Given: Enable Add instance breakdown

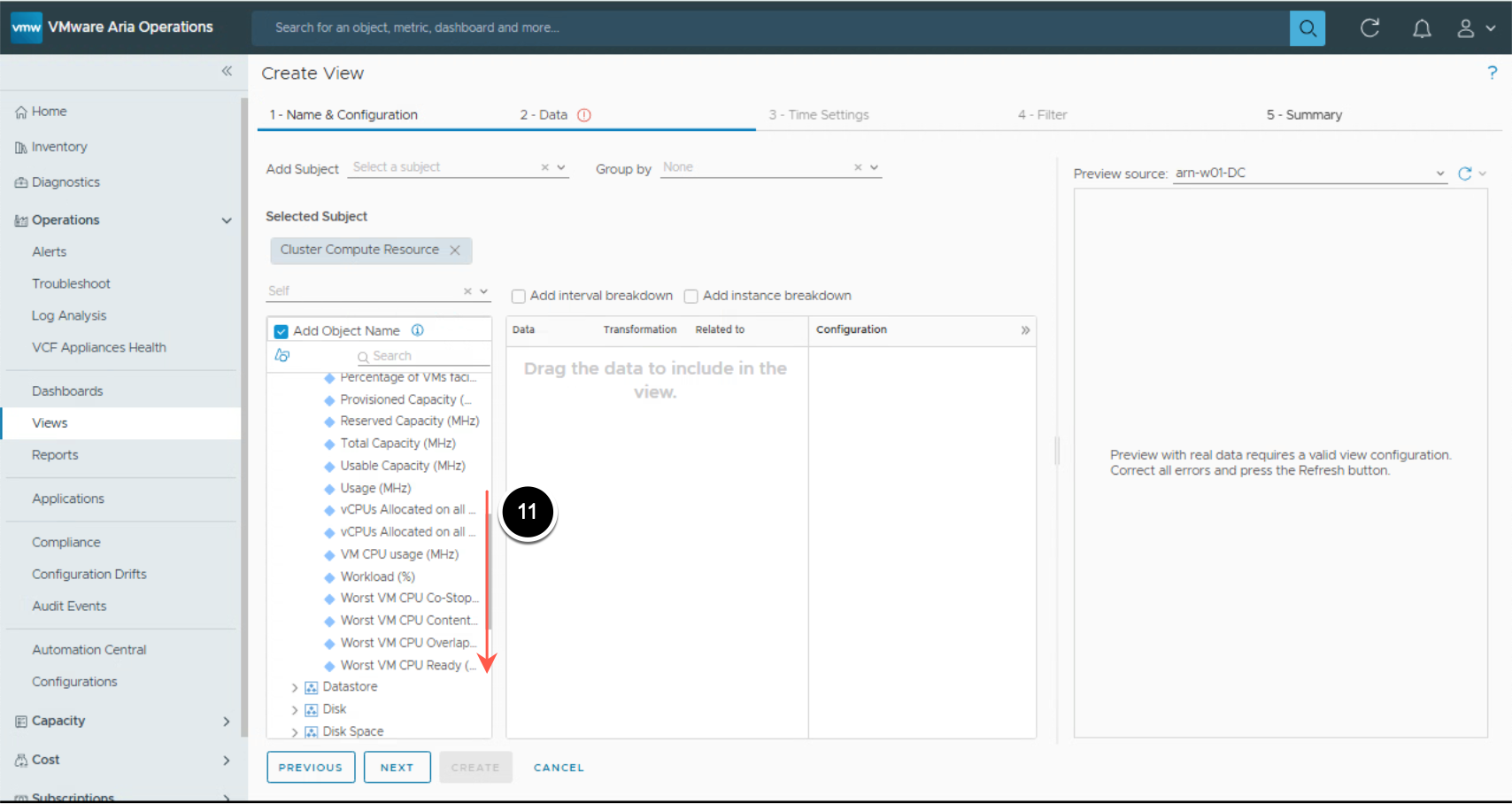Looking at the screenshot, I should [x=691, y=297].
